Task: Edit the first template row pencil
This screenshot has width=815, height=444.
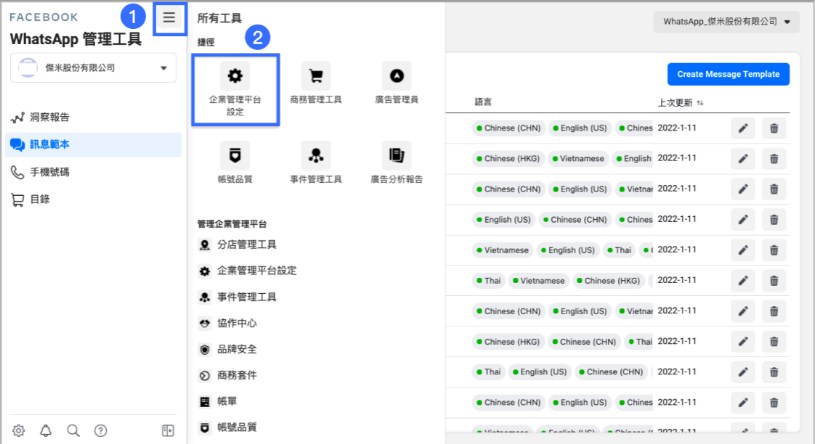Action: pyautogui.click(x=742, y=128)
